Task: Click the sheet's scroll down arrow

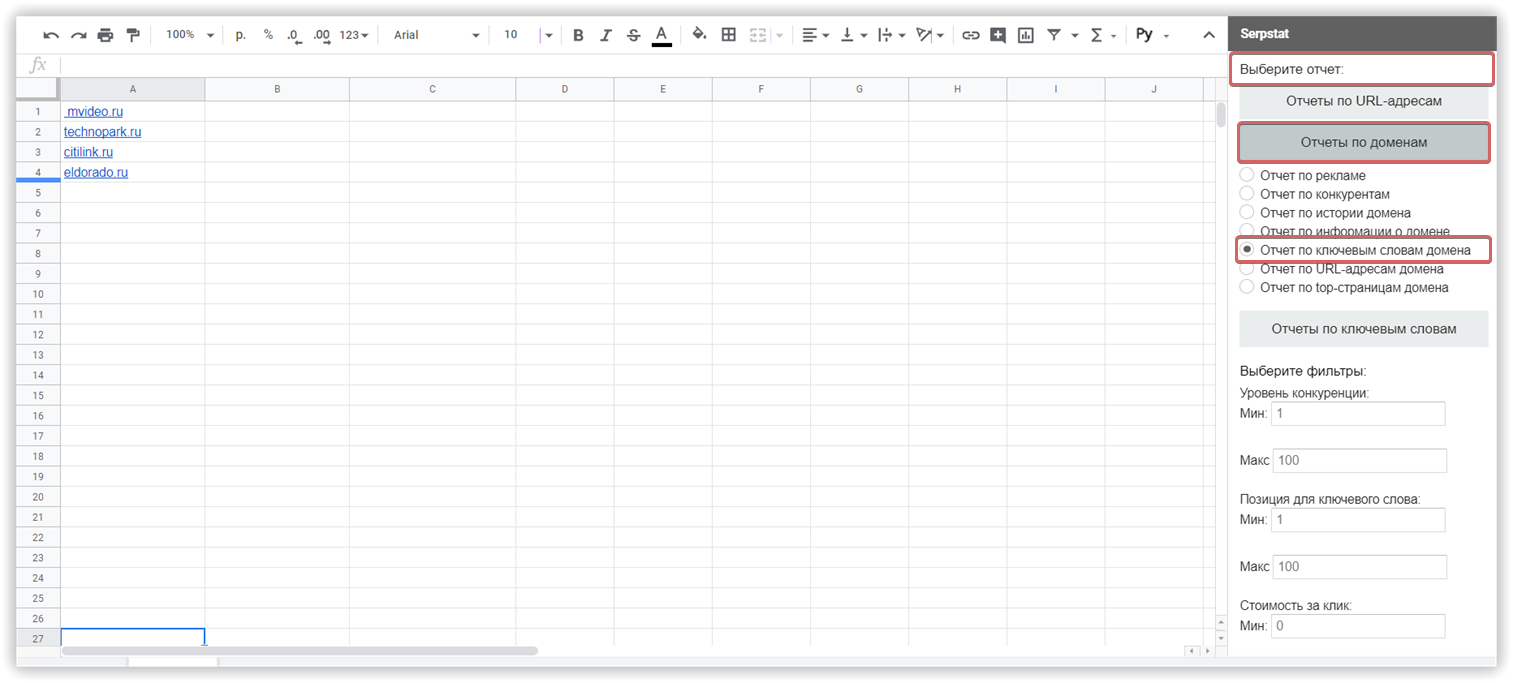Action: click(x=1220, y=637)
